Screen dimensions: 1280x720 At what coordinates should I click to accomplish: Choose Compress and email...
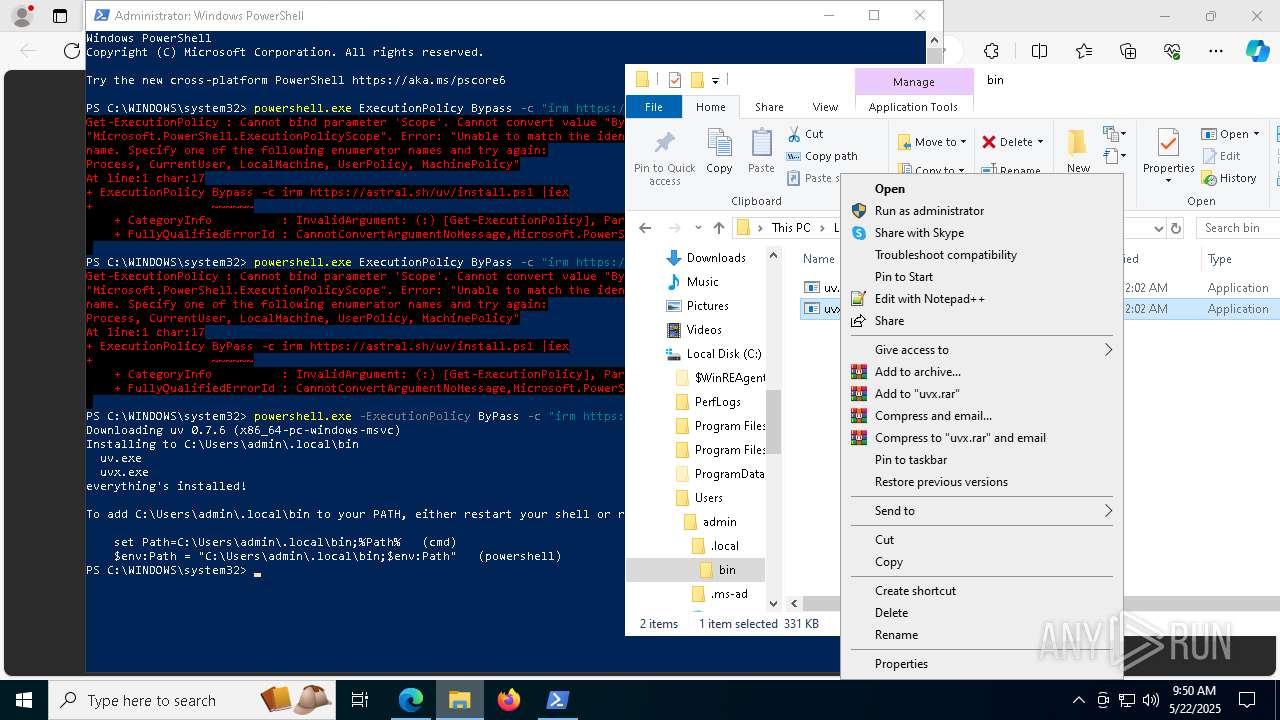tap(933, 416)
